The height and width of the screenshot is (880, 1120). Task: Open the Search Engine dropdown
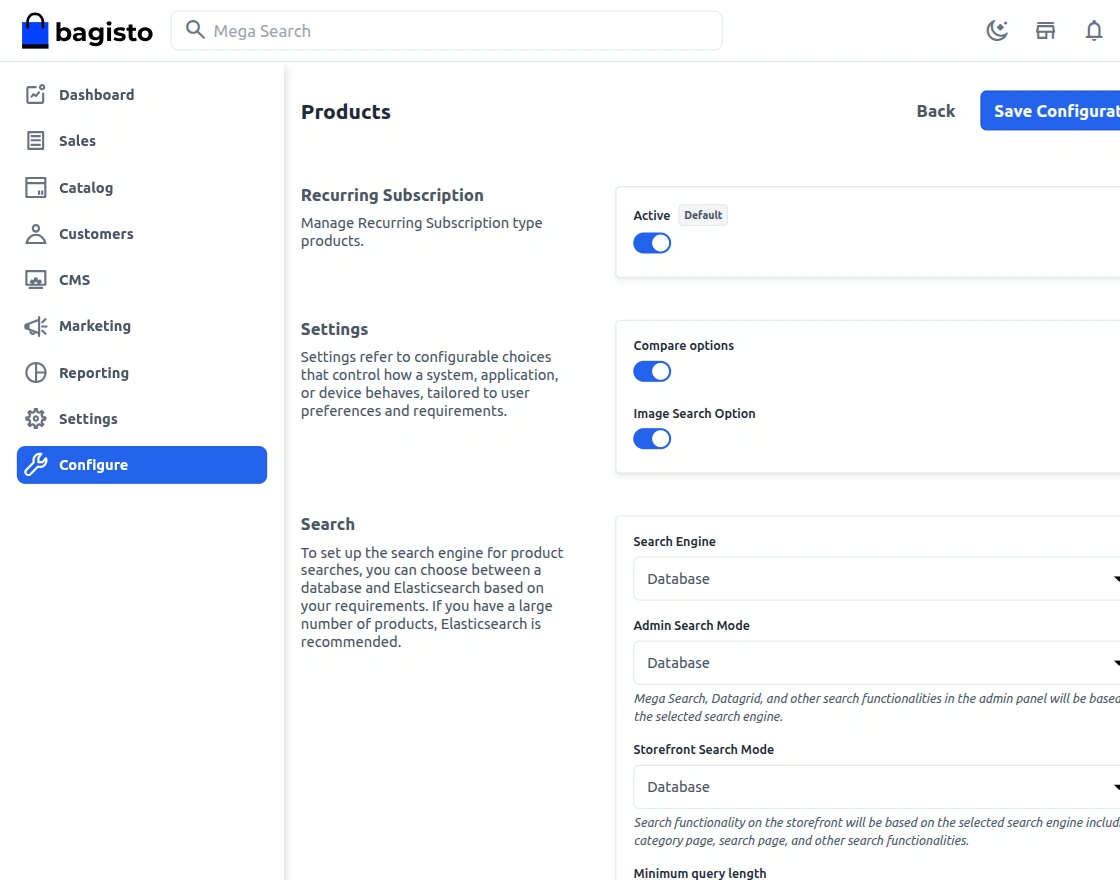tap(880, 578)
